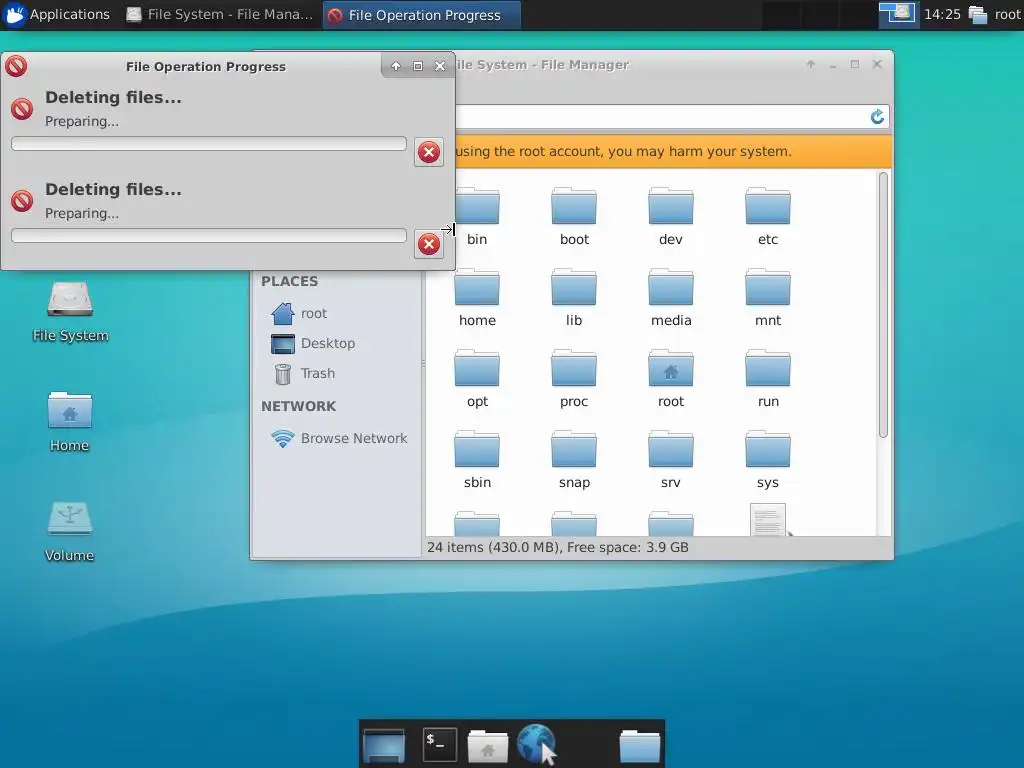The height and width of the screenshot is (768, 1024).
Task: Click the root account warning banner
Action: [x=673, y=152]
